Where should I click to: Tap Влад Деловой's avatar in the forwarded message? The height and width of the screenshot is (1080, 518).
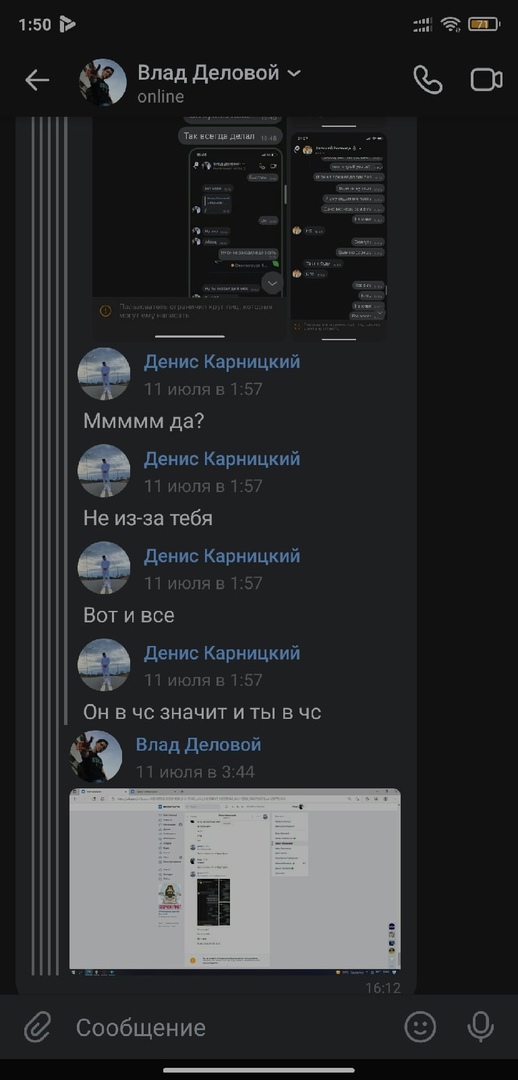click(x=96, y=757)
